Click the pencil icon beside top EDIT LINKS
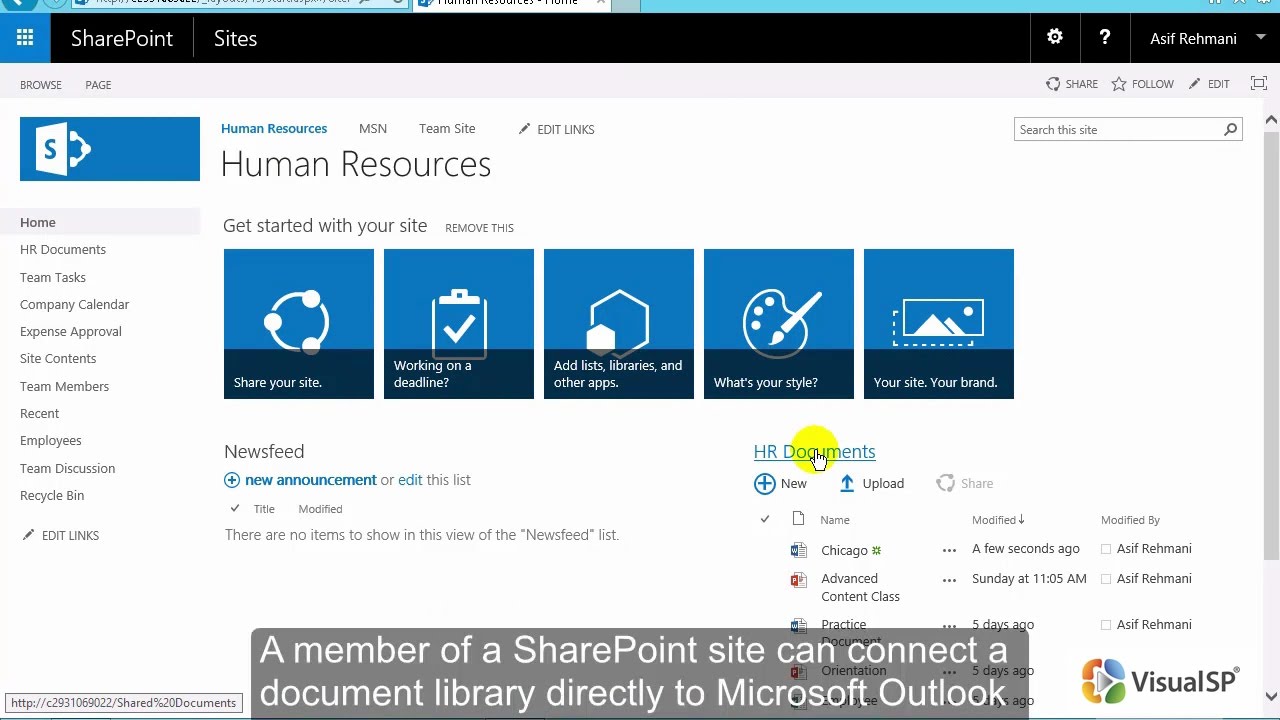 [524, 129]
